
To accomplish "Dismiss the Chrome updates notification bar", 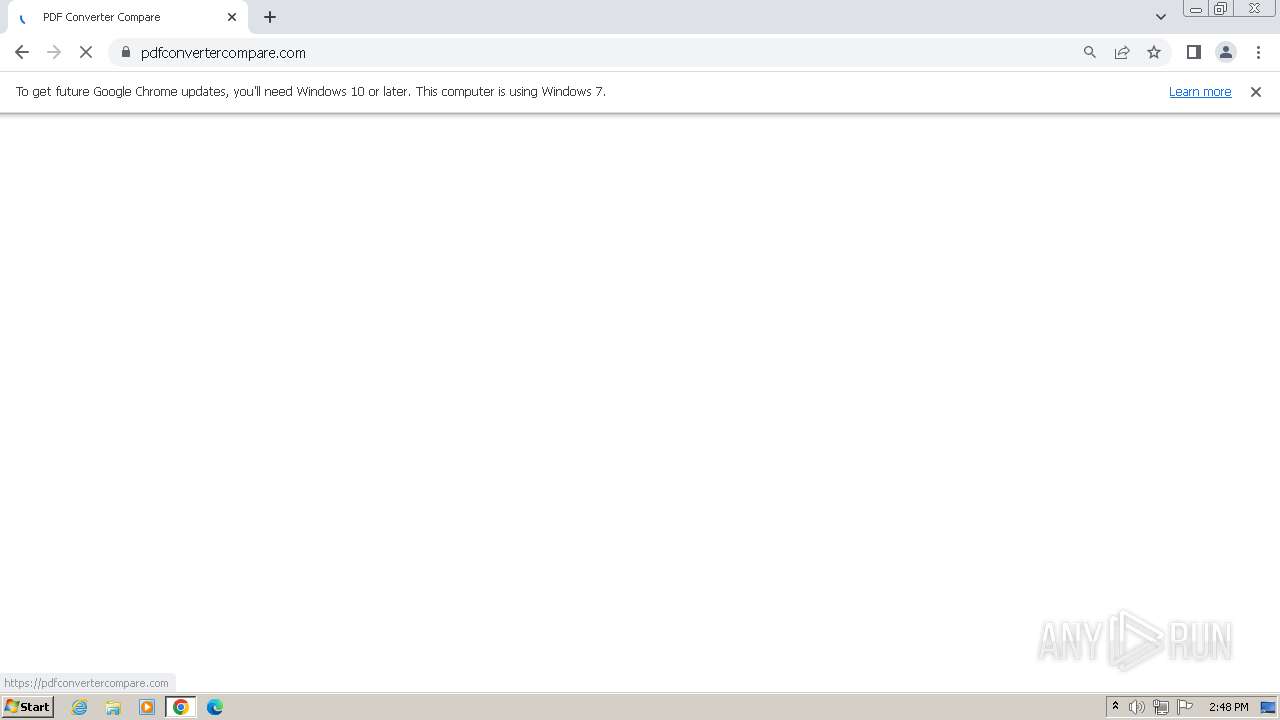I will [1256, 91].
